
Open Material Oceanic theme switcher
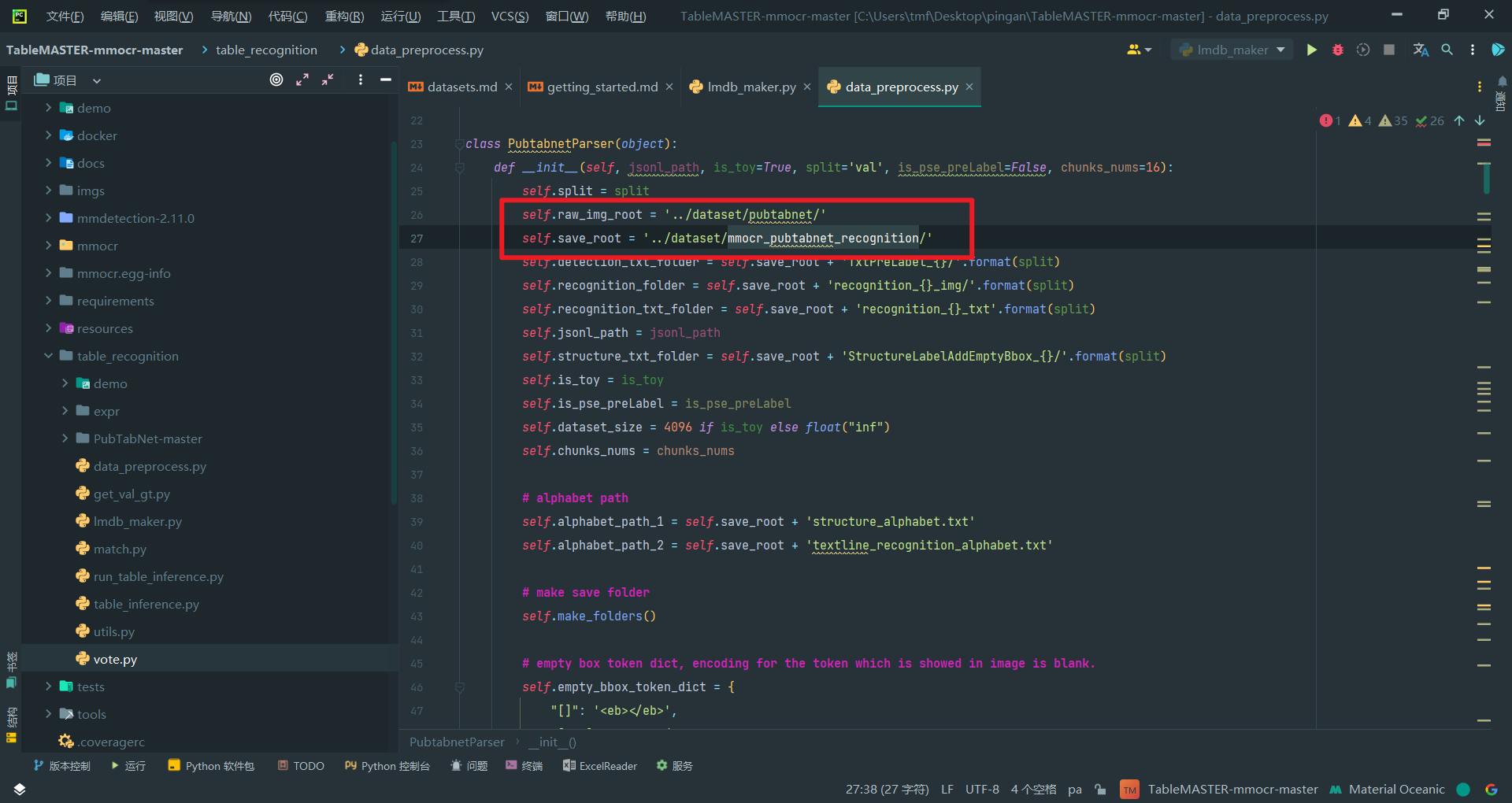pyautogui.click(x=1388, y=789)
